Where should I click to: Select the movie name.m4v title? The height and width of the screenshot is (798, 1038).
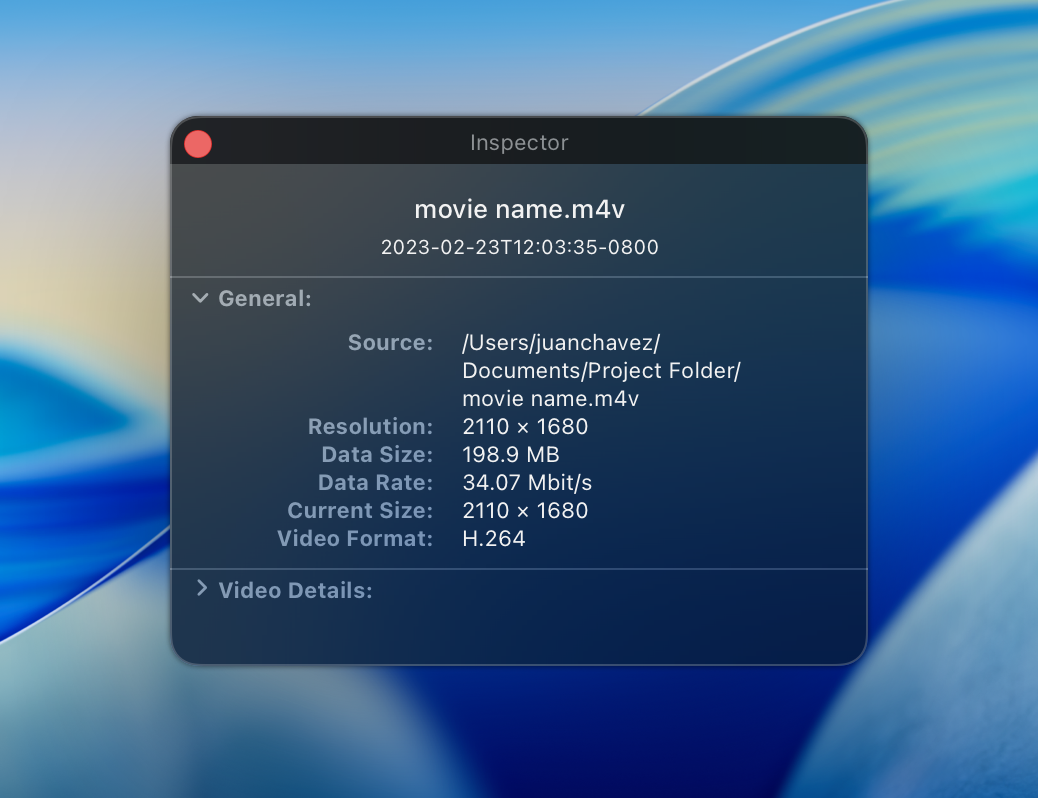pyautogui.click(x=519, y=209)
